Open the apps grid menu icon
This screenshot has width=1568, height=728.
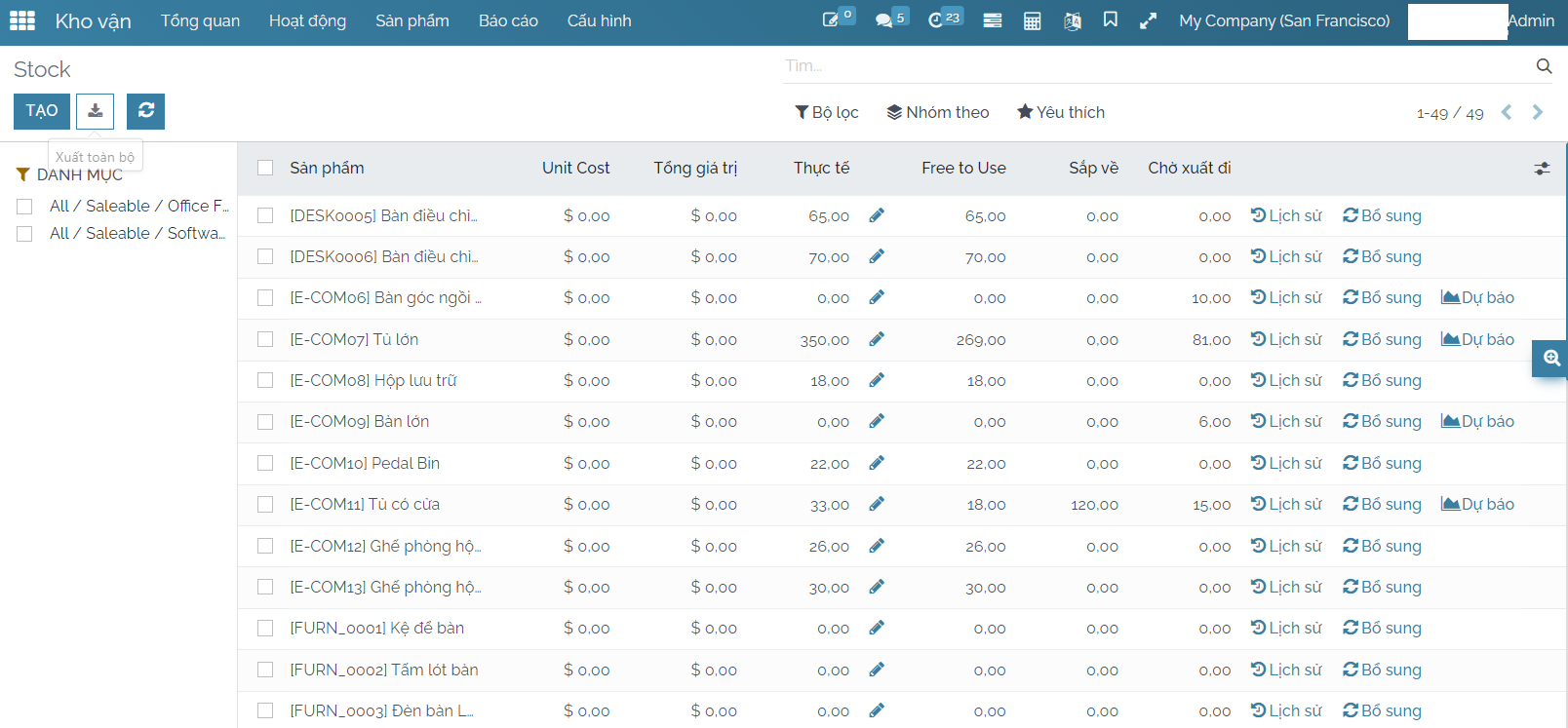click(x=21, y=20)
